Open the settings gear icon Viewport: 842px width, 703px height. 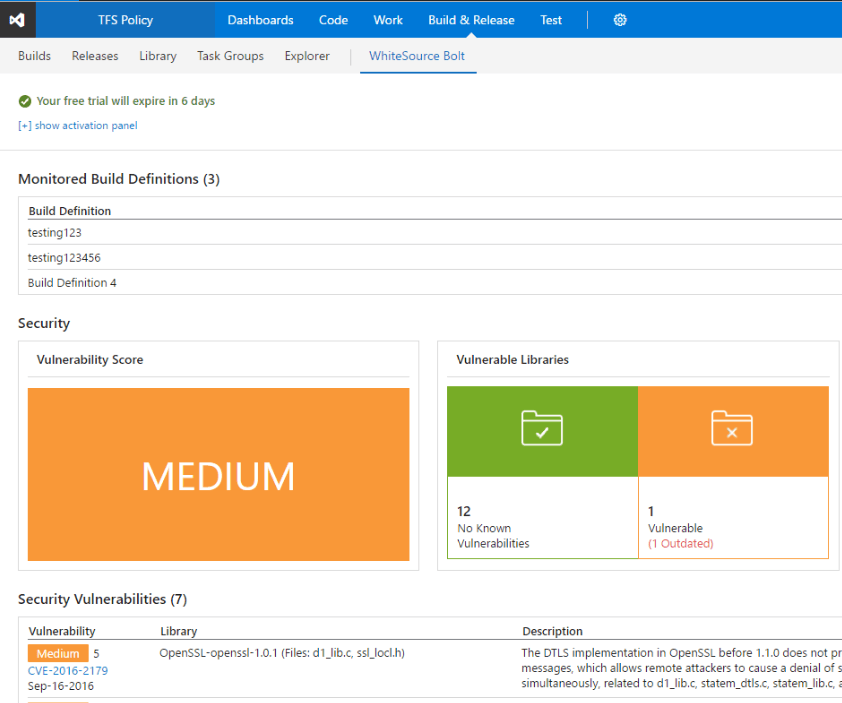(x=620, y=20)
